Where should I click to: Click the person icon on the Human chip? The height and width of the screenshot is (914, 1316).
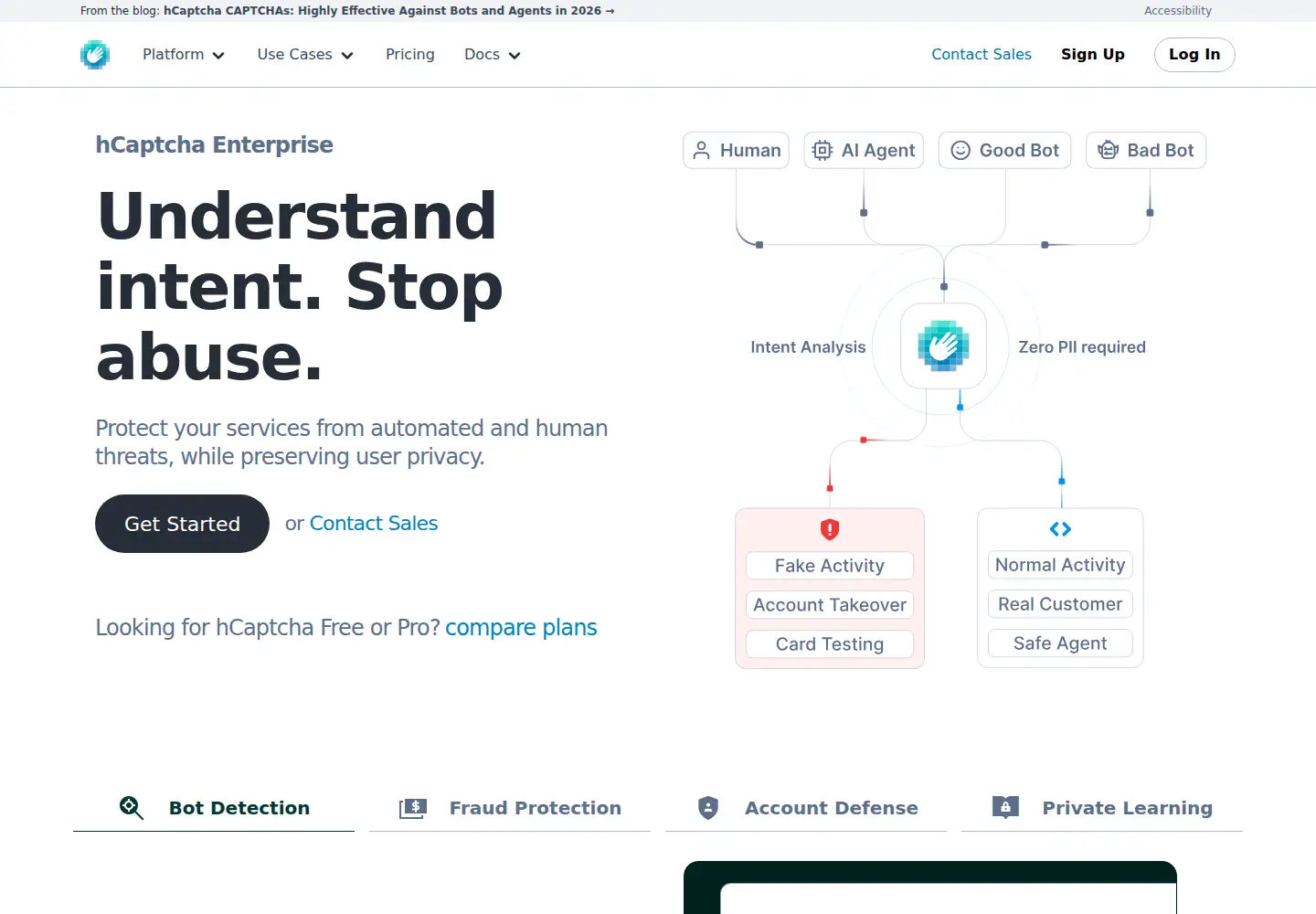701,151
